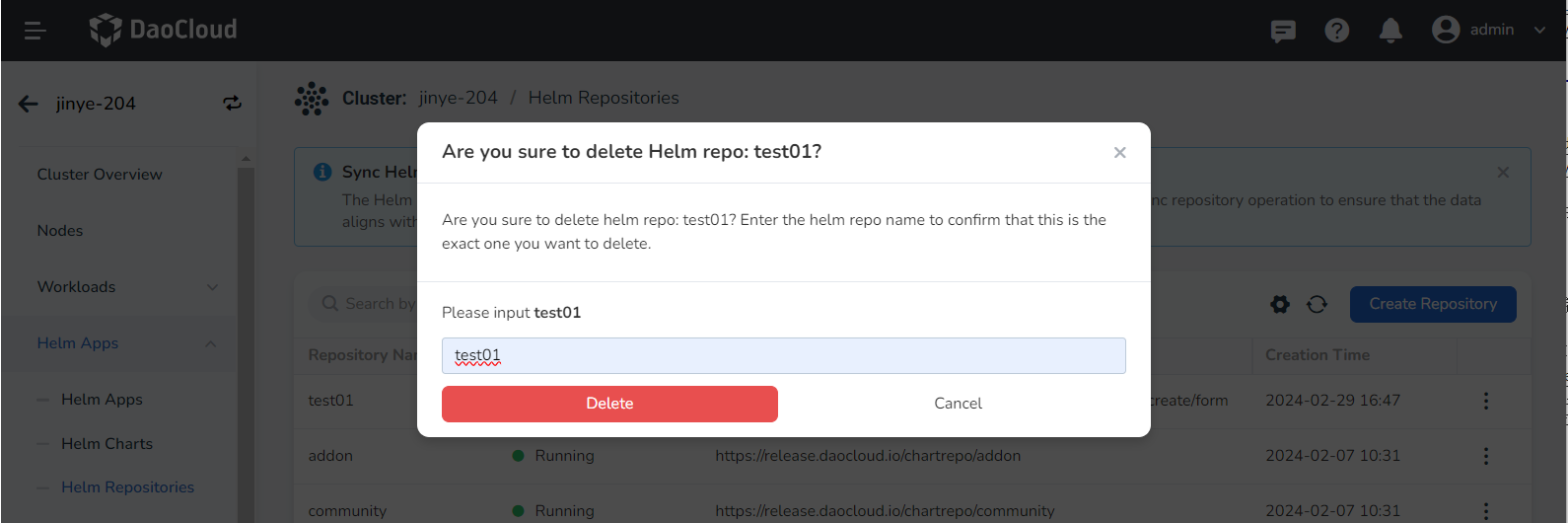Screen dimensions: 1568x523
Task: Click the hamburger menu icon
Action: click(36, 31)
